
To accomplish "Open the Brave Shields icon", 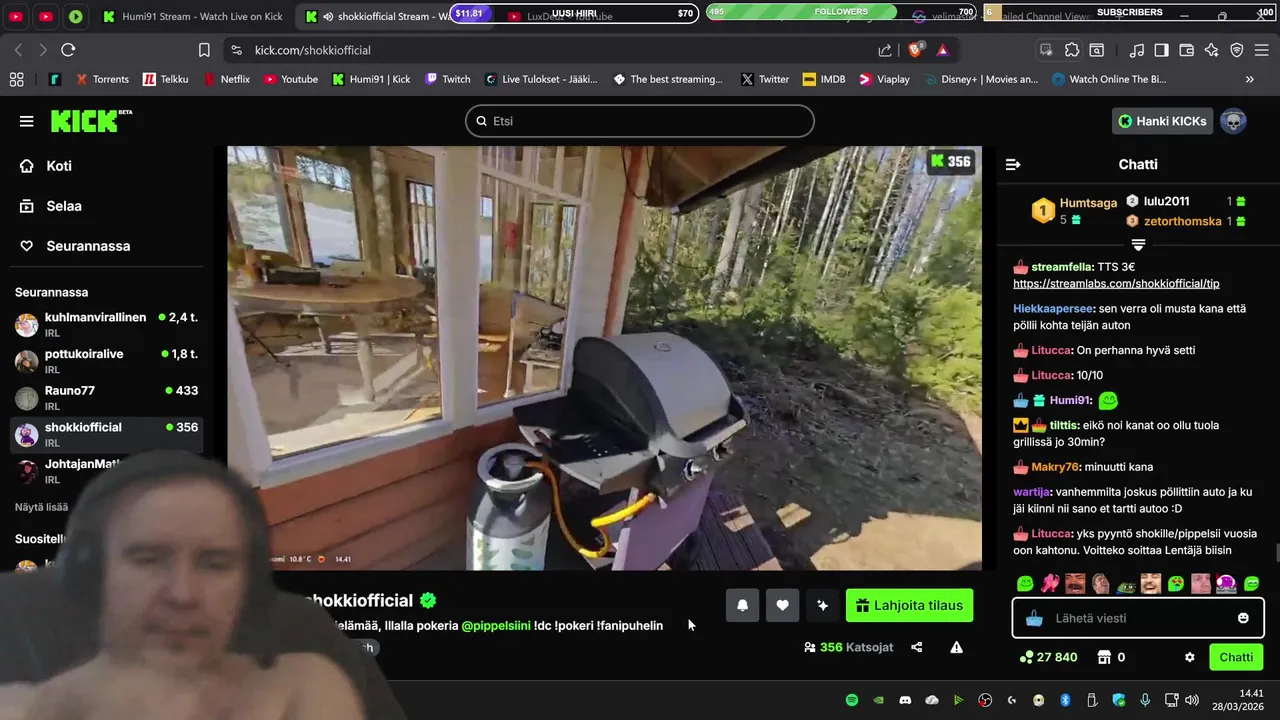I will click(915, 50).
